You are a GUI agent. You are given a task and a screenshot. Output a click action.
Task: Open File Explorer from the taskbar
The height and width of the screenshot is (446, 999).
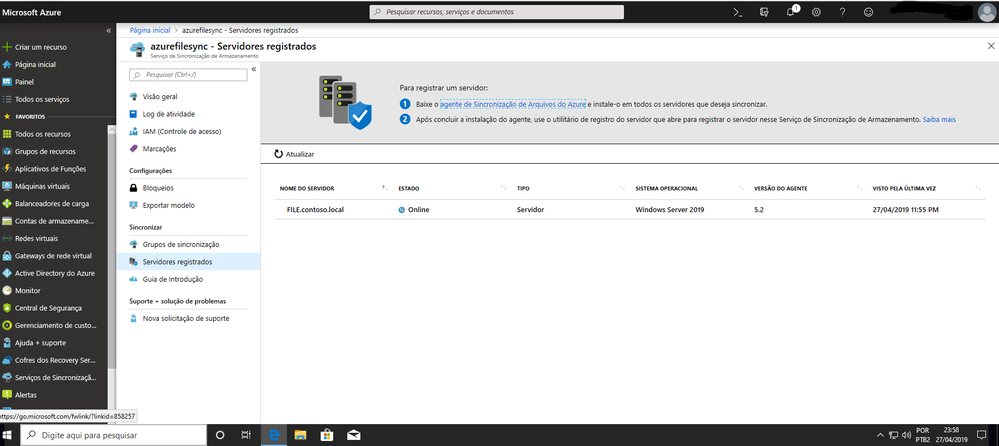(301, 435)
